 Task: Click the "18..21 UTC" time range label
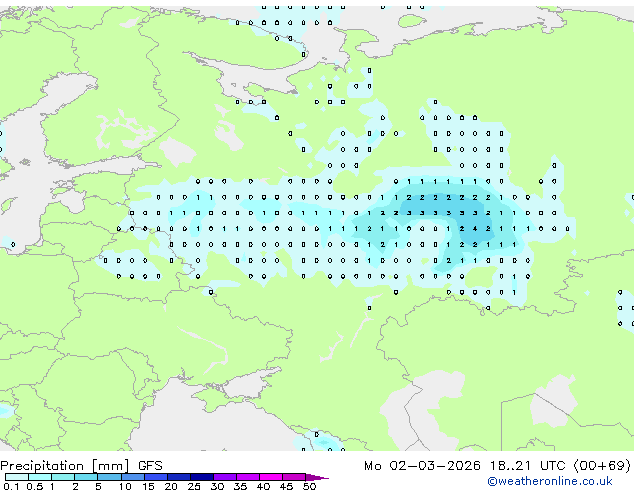click(528, 466)
